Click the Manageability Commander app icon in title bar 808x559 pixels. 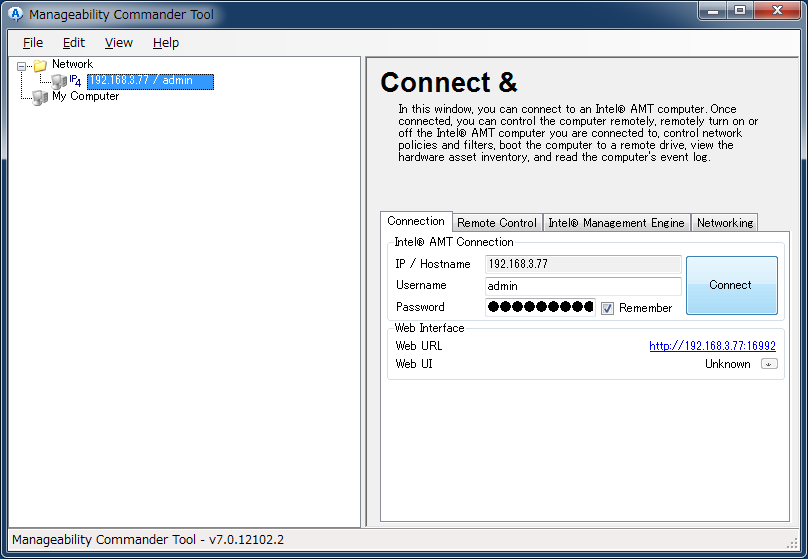[x=15, y=14]
